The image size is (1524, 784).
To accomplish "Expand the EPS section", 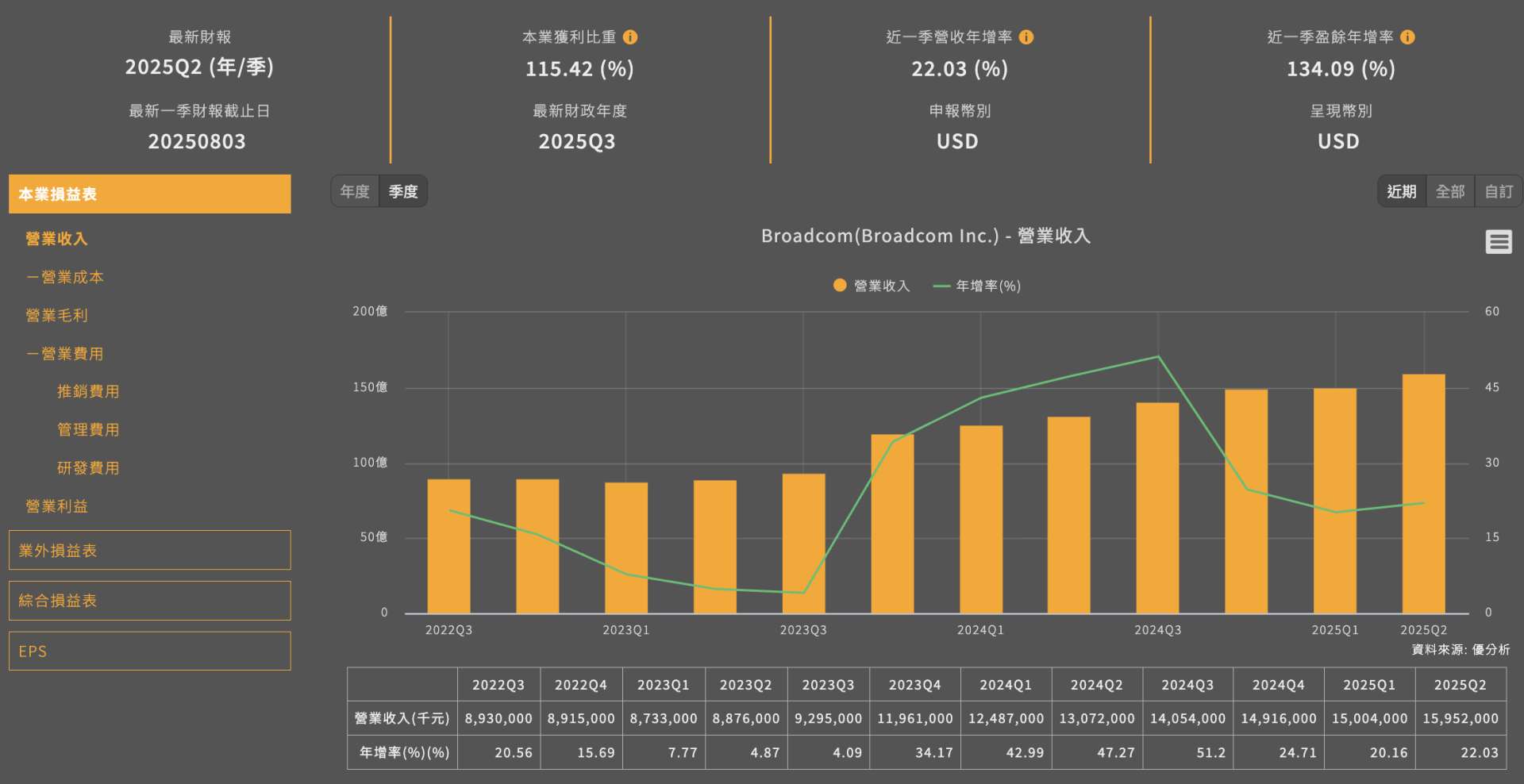I will 150,651.
